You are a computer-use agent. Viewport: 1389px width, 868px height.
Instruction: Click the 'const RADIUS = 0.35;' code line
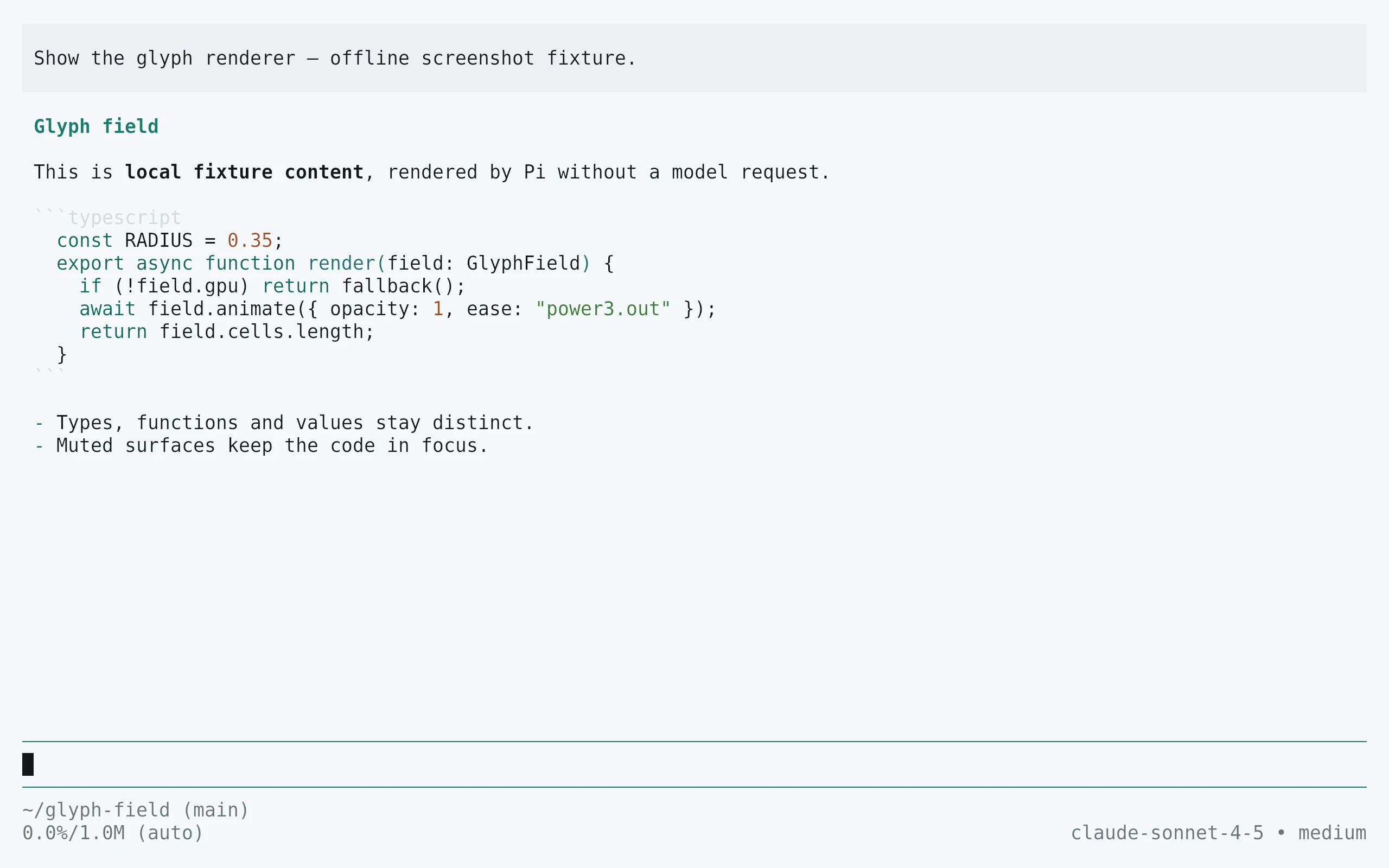170,240
